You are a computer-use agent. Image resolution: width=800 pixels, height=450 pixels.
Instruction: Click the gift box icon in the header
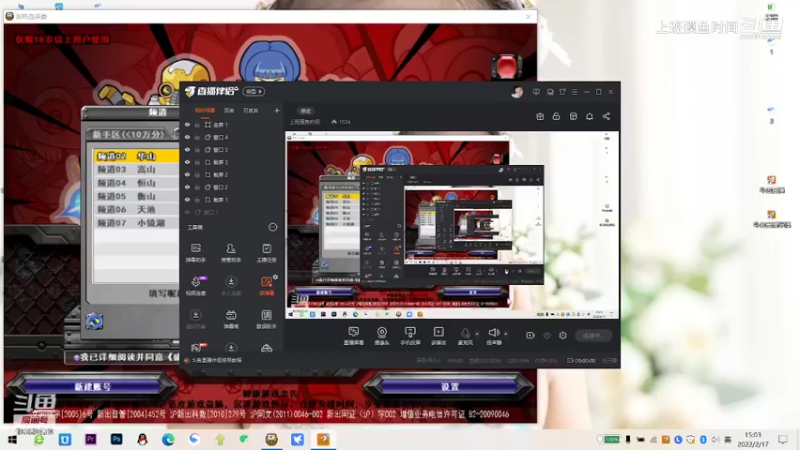click(540, 116)
